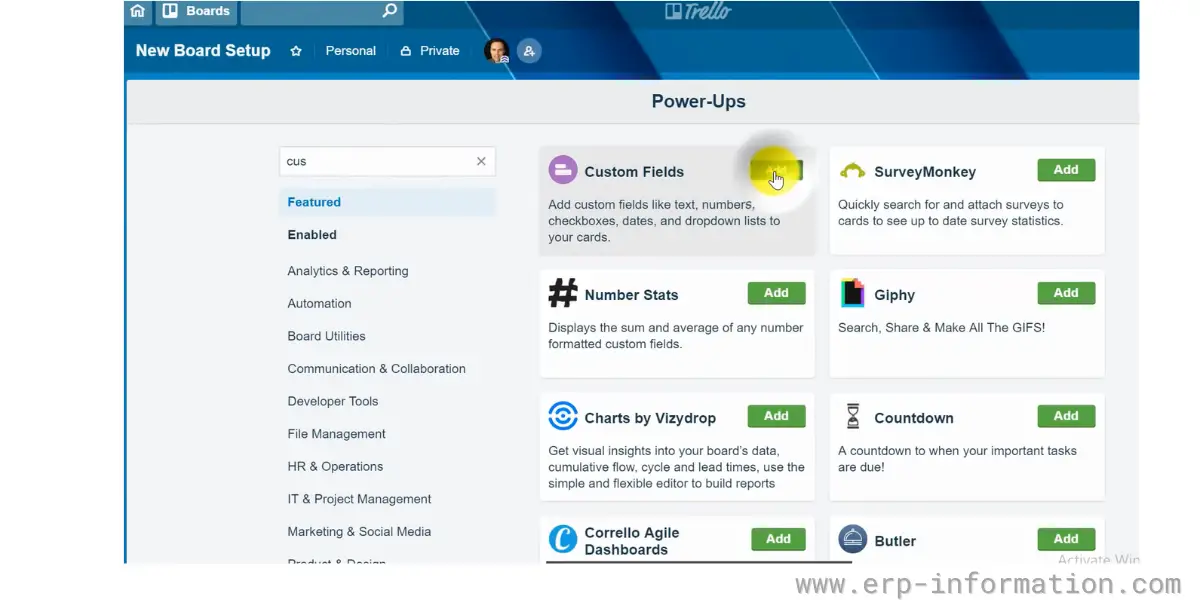Focus the top bar search box
1200x600 pixels.
point(322,11)
